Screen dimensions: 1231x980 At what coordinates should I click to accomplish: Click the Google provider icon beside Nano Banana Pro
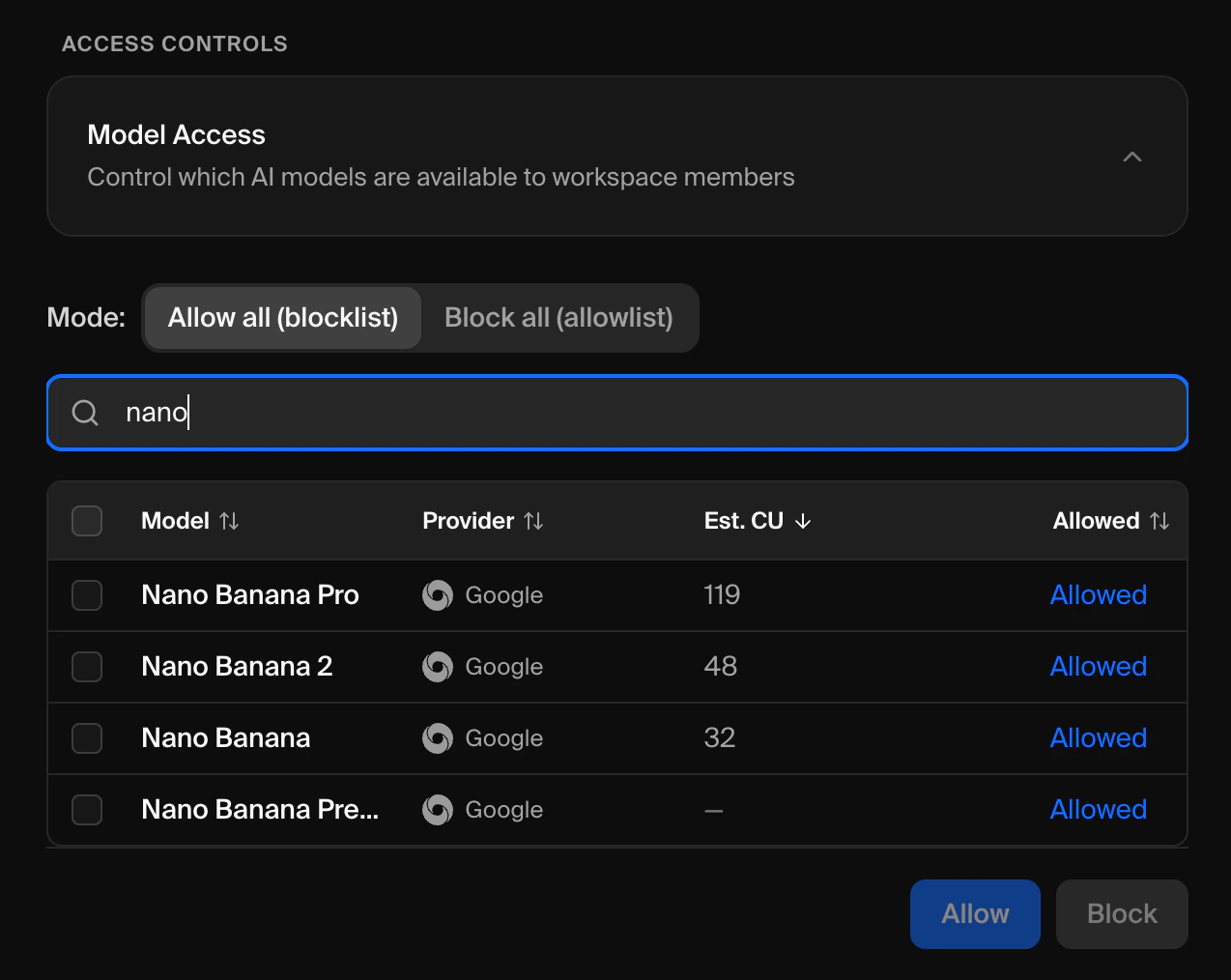pos(437,595)
